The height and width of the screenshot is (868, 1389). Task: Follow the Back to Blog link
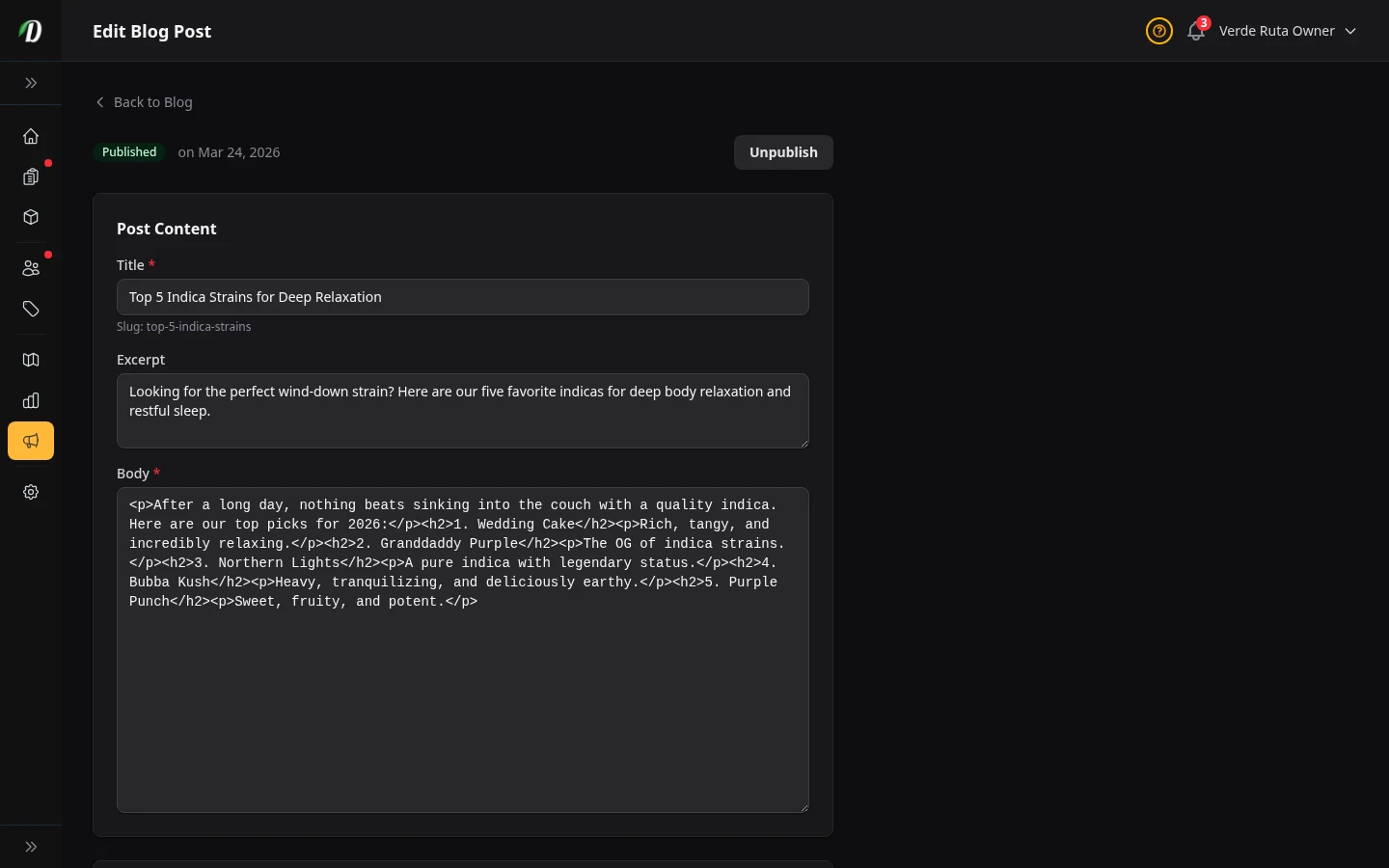point(152,101)
